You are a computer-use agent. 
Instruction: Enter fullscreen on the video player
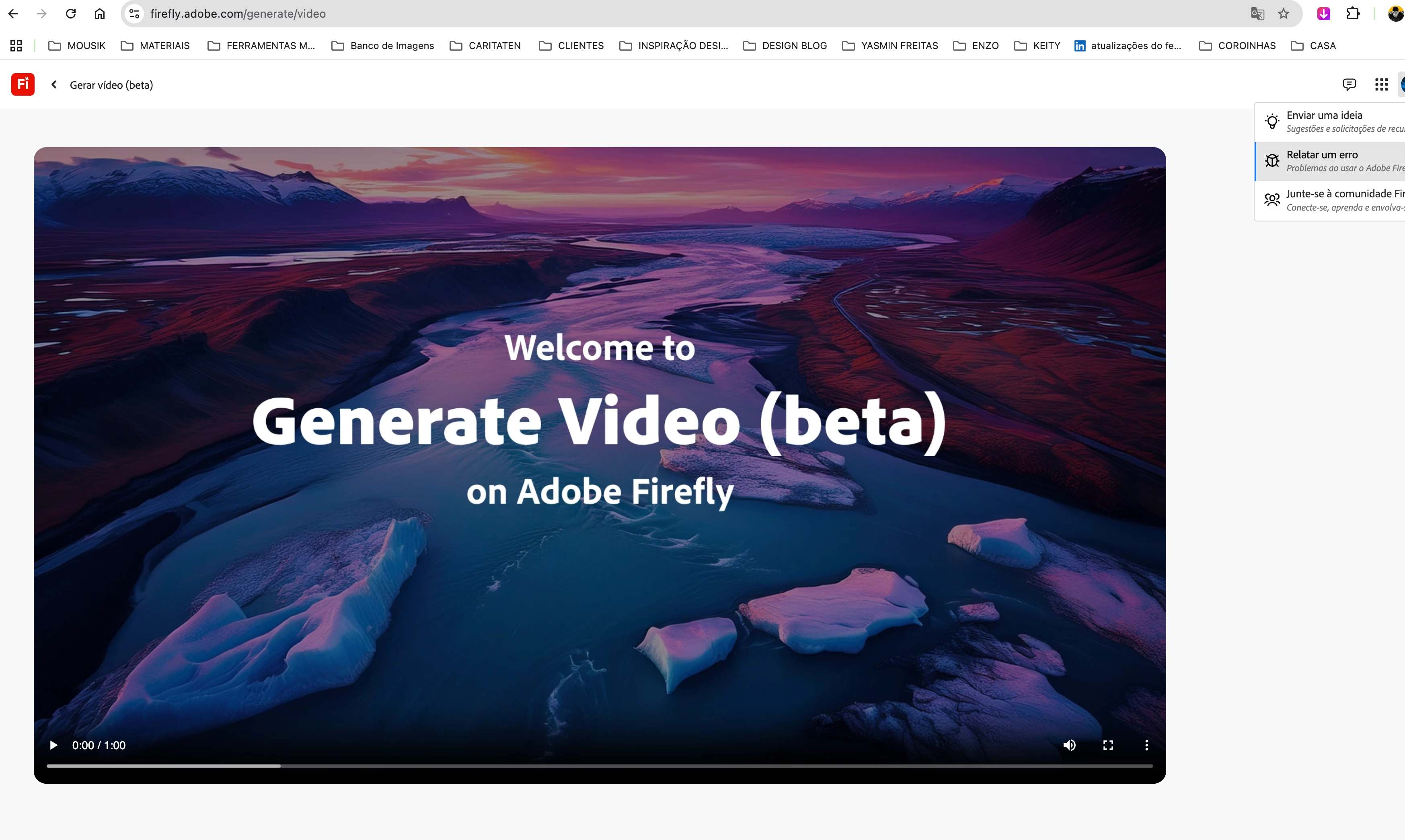(1108, 745)
